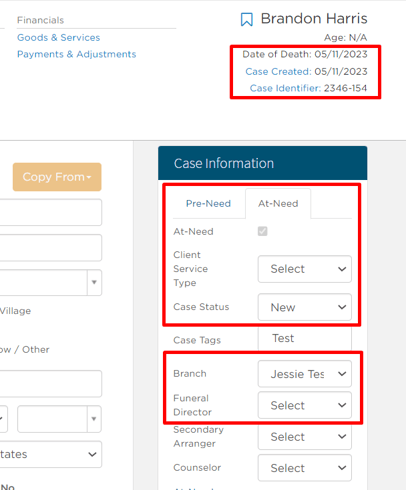Screen dimensions: 406x490
Task: Select the At-Need tab
Action: click(278, 203)
